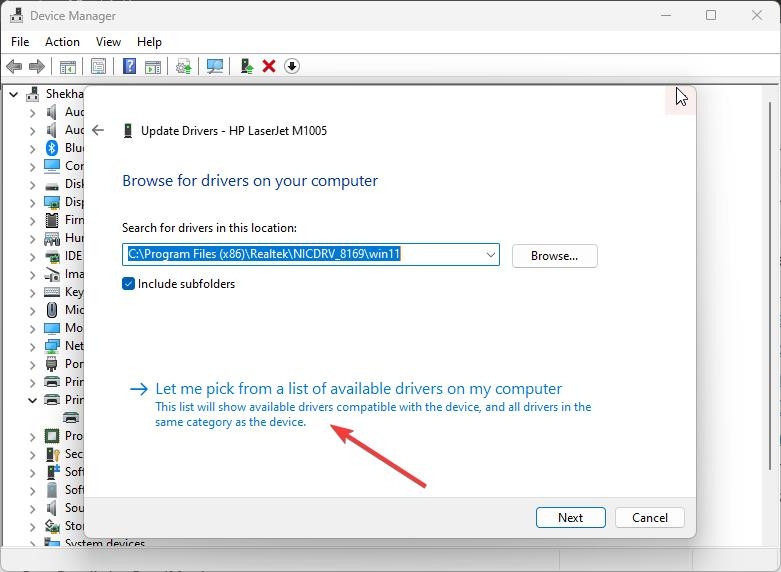Viewport: 781px width, 572px height.
Task: Click the toolbar back arrow icon
Action: tap(14, 66)
